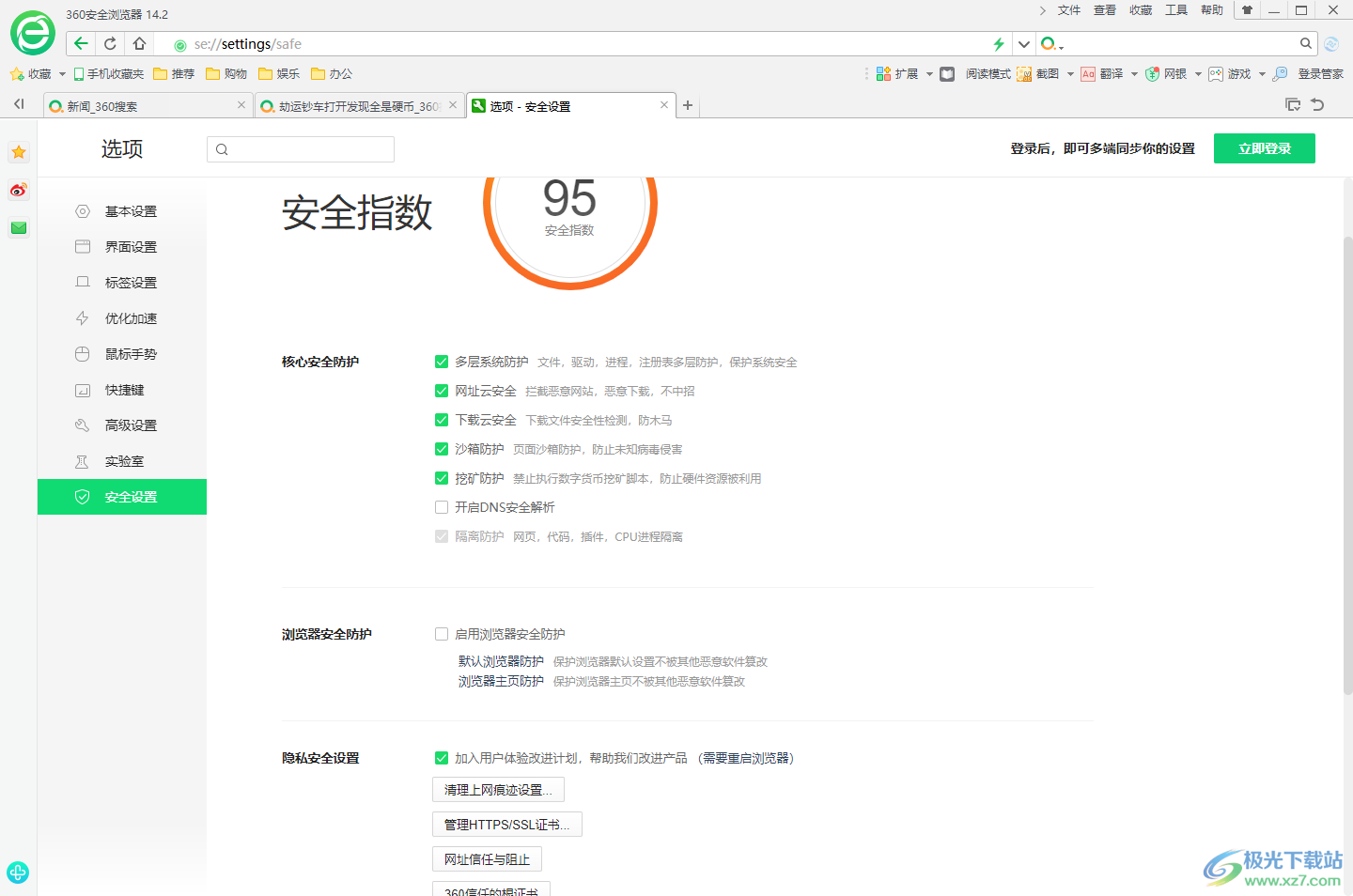
Task: Expand the 网银 dropdown arrow
Action: pos(1198,74)
